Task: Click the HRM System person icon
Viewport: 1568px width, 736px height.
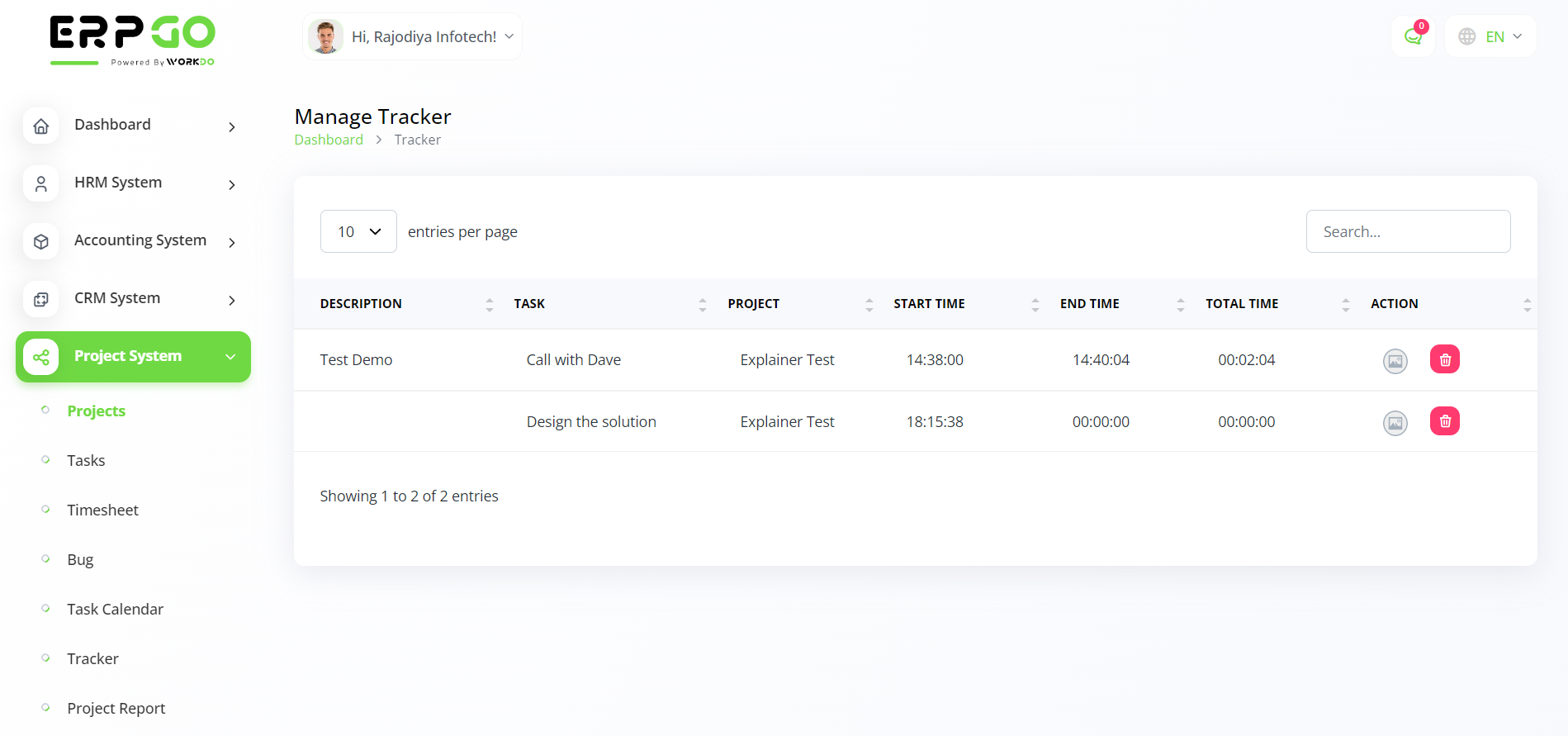Action: [x=40, y=183]
